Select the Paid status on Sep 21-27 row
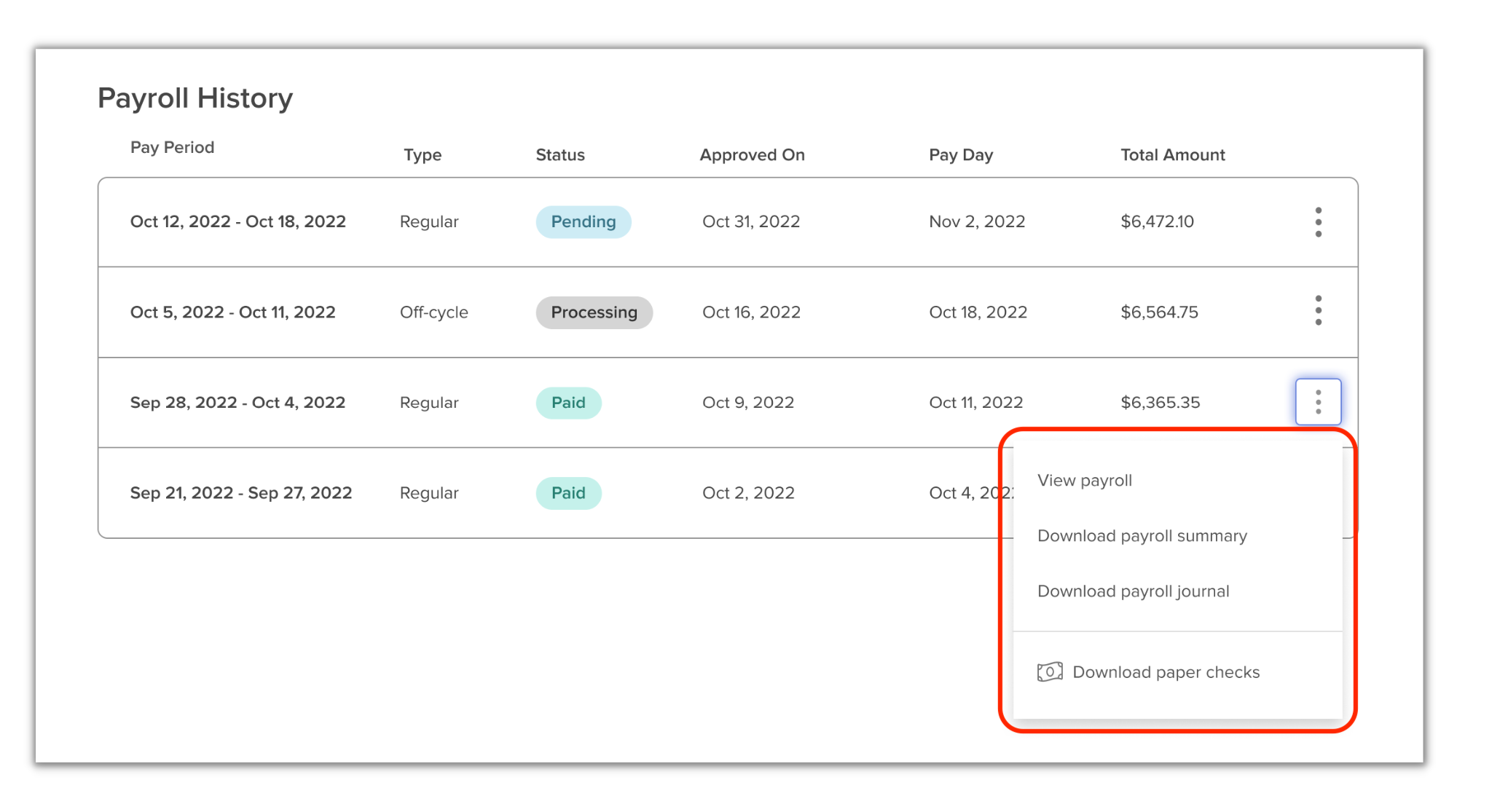 point(568,492)
